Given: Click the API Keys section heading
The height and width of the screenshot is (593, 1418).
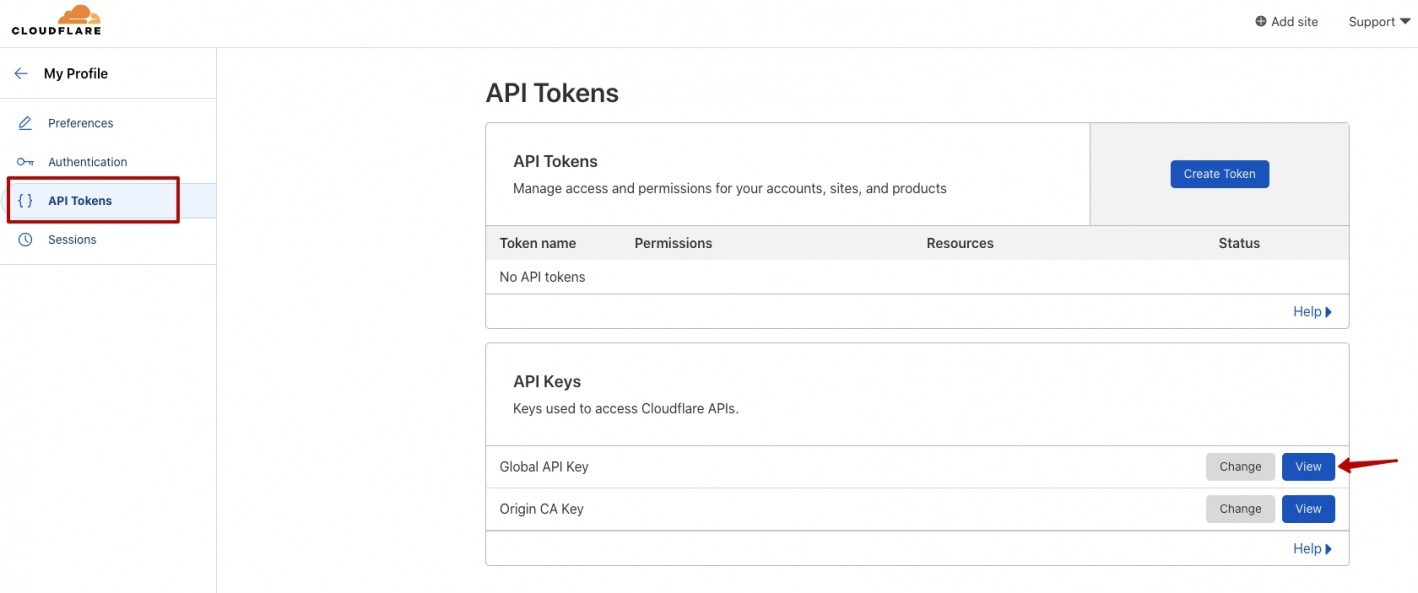Looking at the screenshot, I should point(547,382).
